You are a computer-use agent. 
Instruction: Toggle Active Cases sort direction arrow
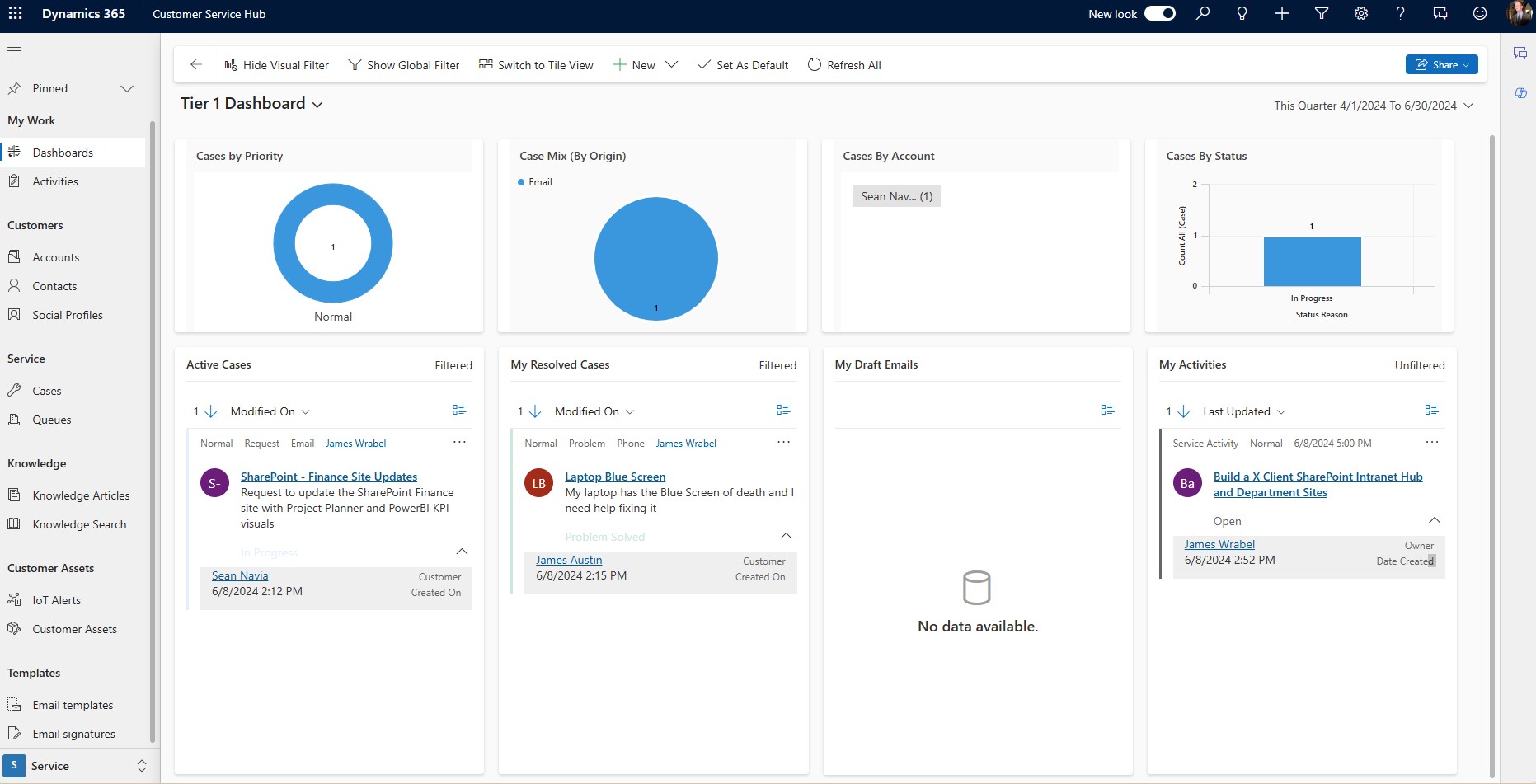(x=210, y=411)
